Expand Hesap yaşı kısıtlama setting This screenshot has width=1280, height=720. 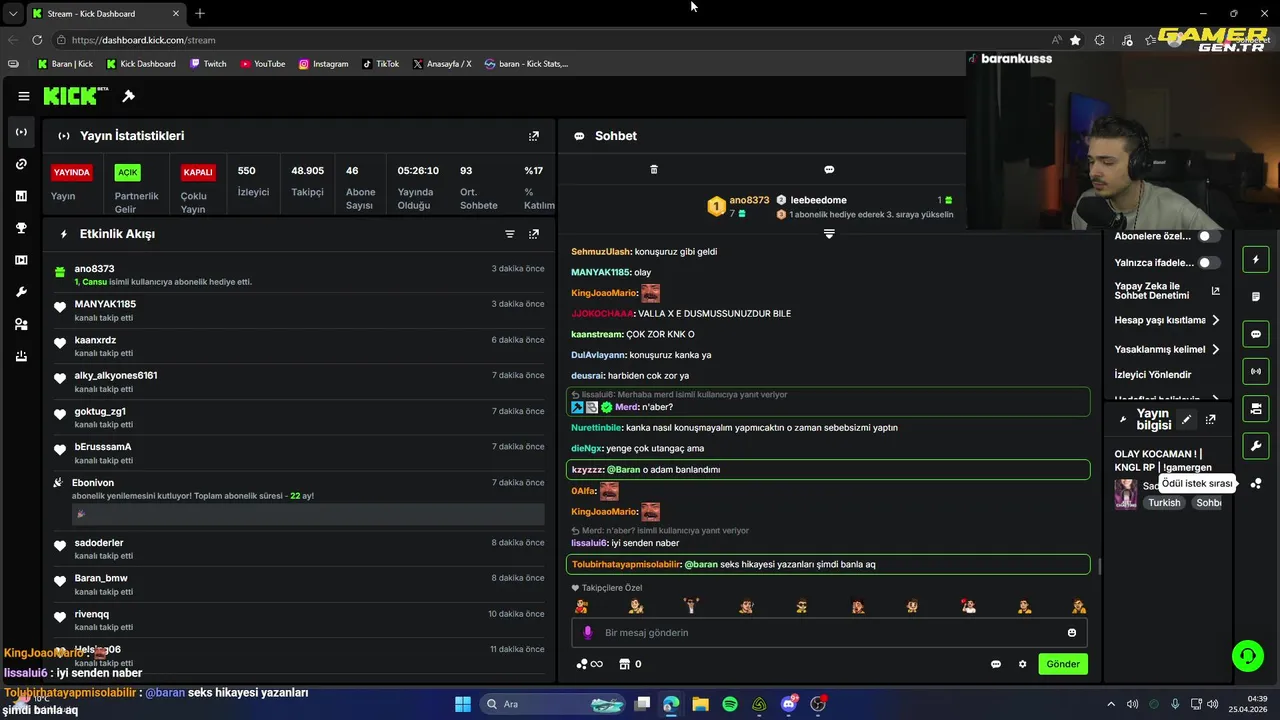click(1167, 321)
